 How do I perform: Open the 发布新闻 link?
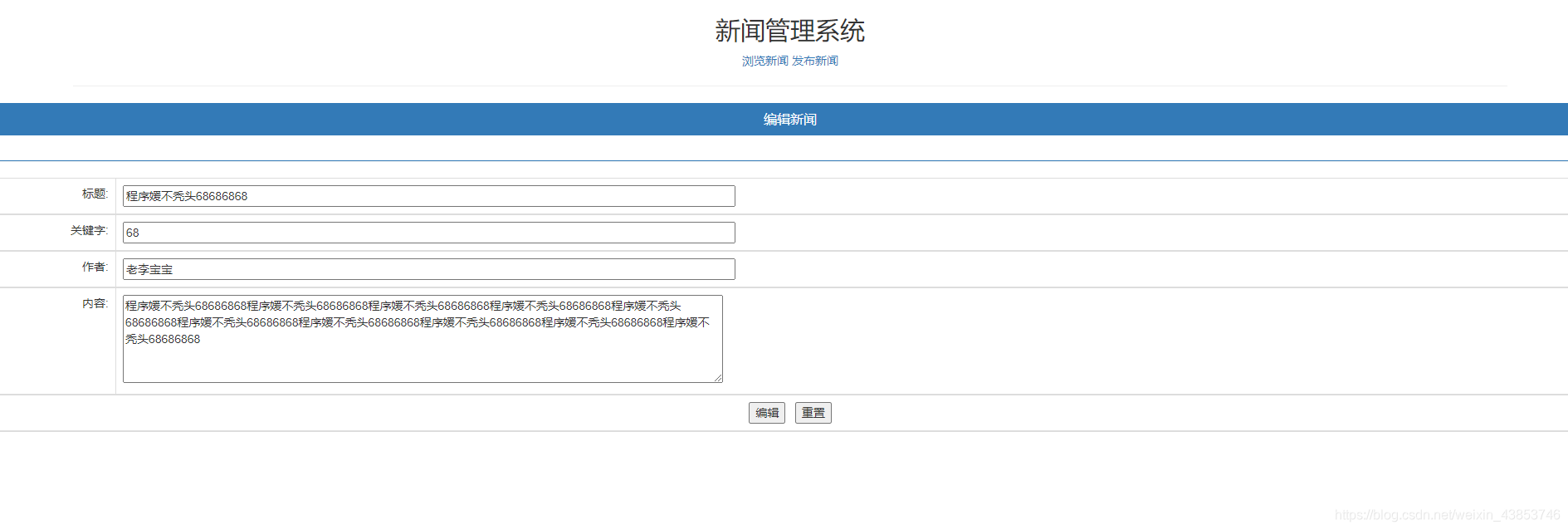[x=814, y=61]
